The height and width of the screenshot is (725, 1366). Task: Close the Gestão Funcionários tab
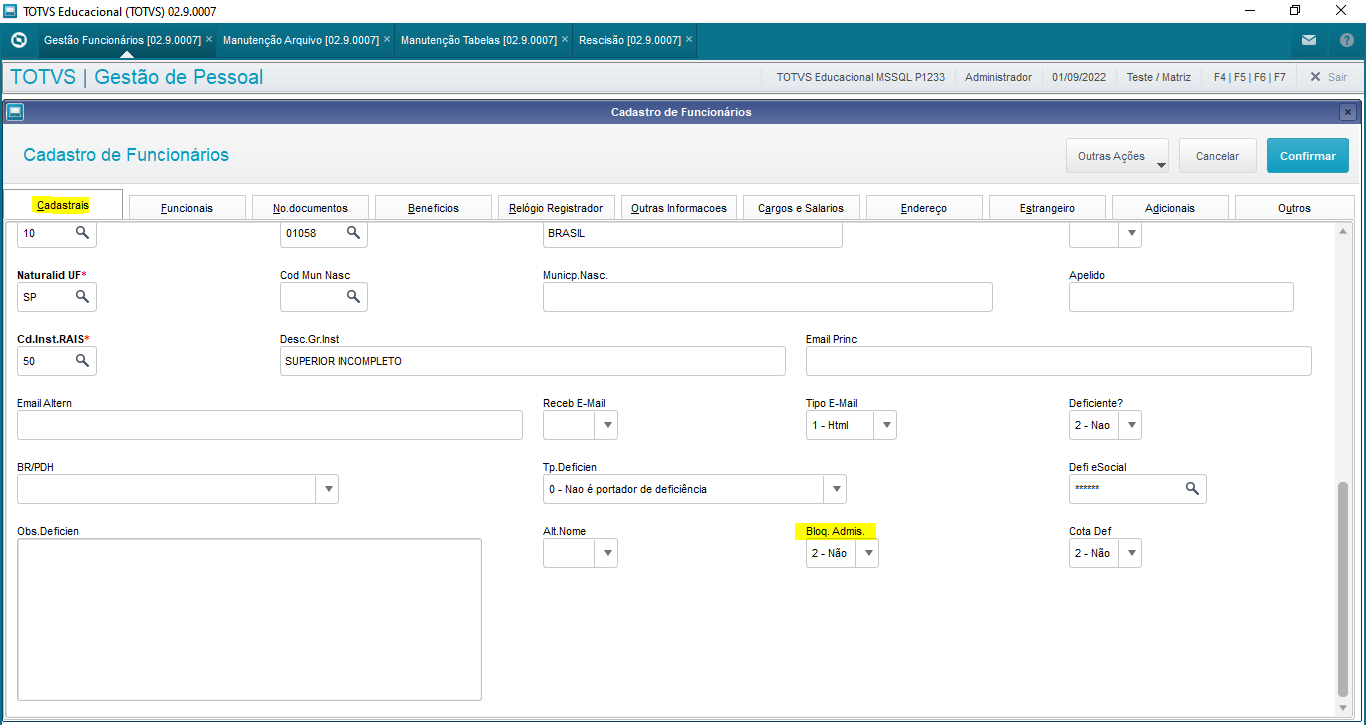tap(209, 40)
